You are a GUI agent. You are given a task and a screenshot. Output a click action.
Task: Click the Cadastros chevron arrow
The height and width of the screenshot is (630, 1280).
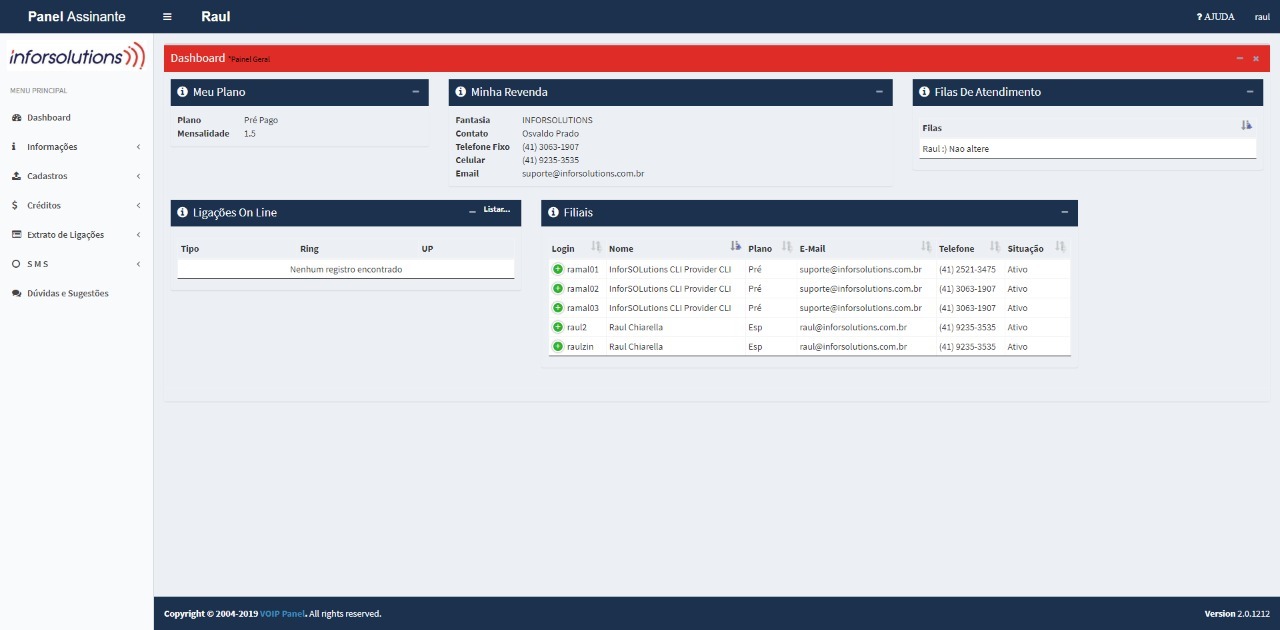tap(138, 176)
